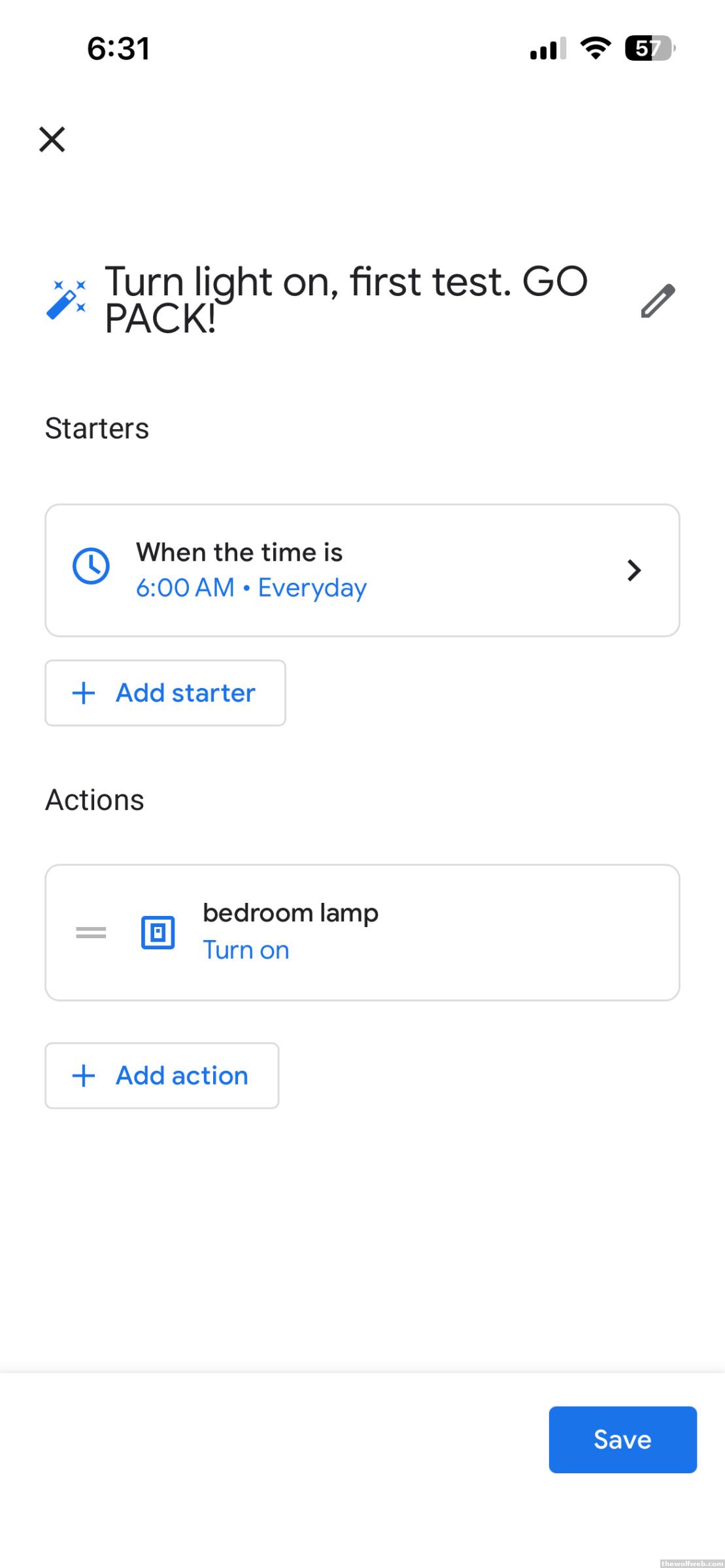Tap the battery indicator in the status bar
The image size is (725, 1568).
pos(649,48)
